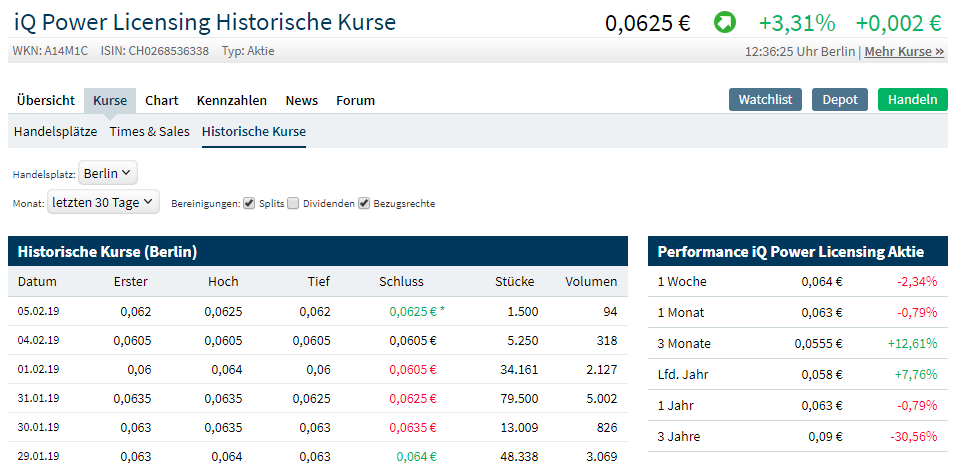
Task: Enable the Dividenden checkbox
Action: tap(293, 203)
